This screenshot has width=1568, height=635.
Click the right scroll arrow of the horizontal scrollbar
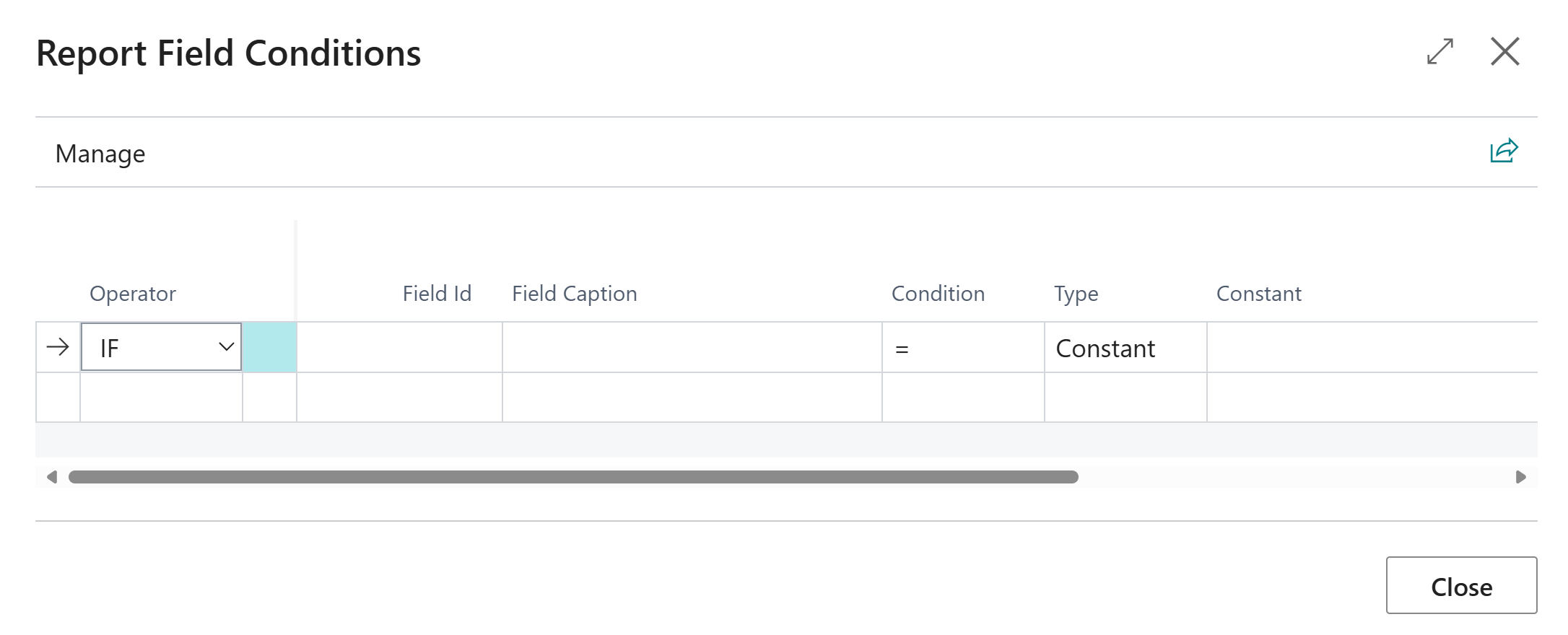(1520, 476)
